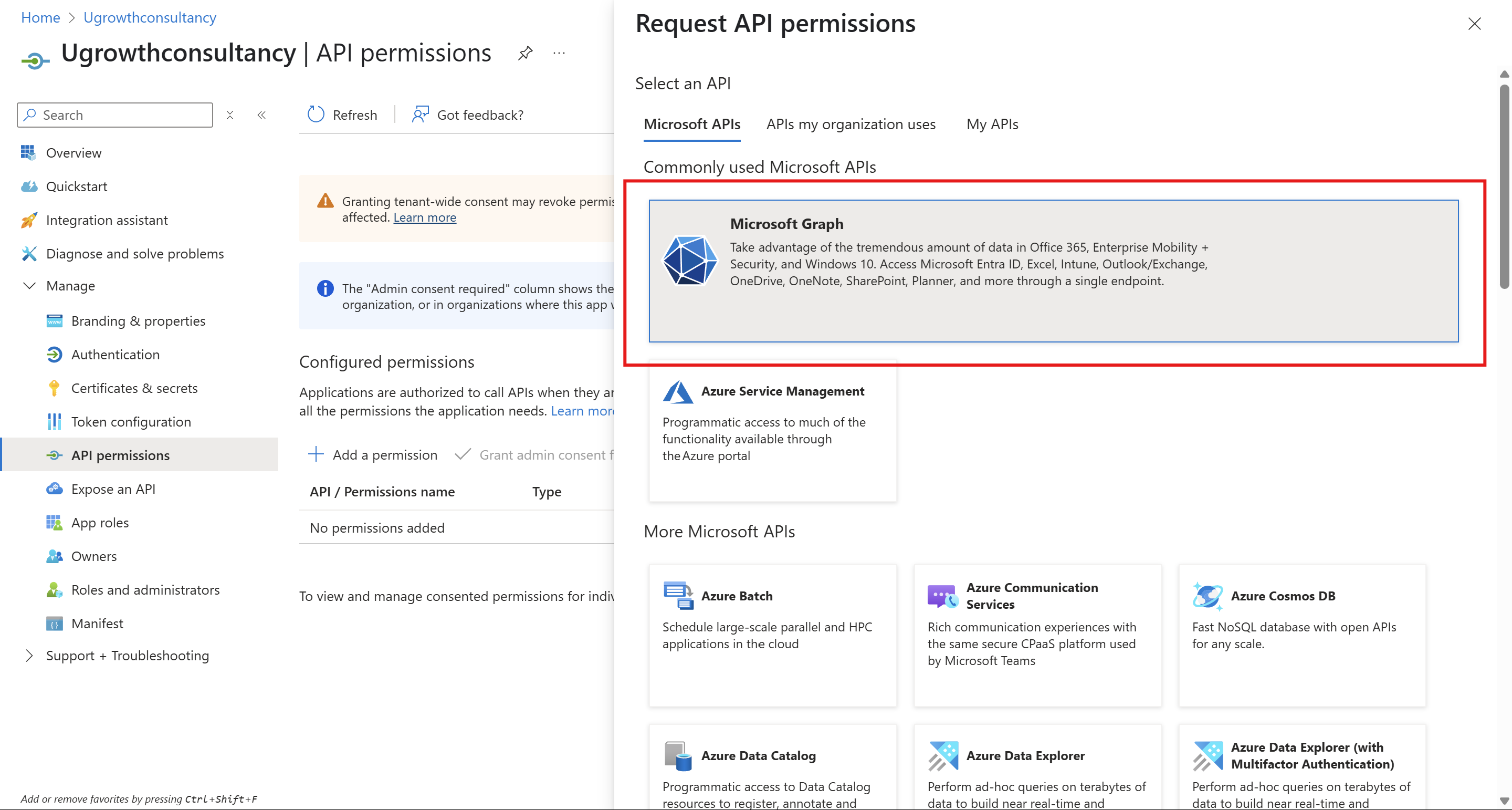Viewport: 1512px width, 810px height.
Task: Click the Certificates & secrets key icon
Action: click(x=54, y=388)
